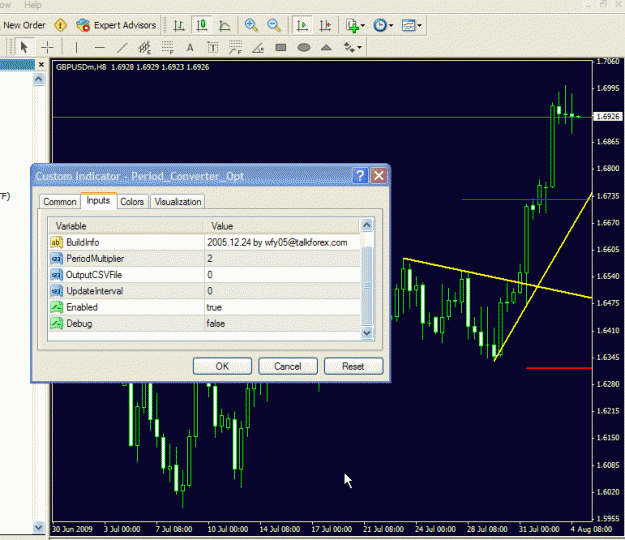Open the Templates icon
625x540 pixels.
(409, 26)
